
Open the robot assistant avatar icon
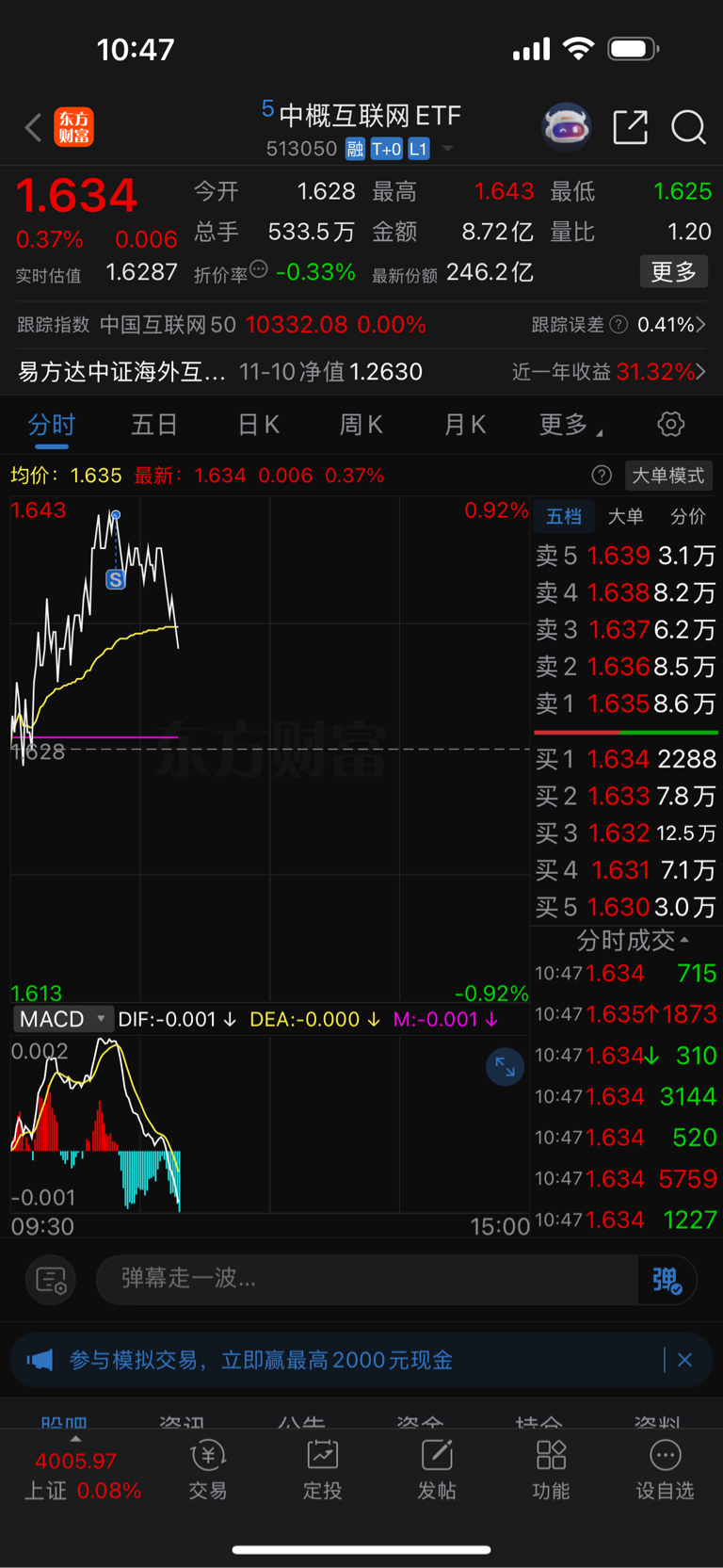(567, 126)
